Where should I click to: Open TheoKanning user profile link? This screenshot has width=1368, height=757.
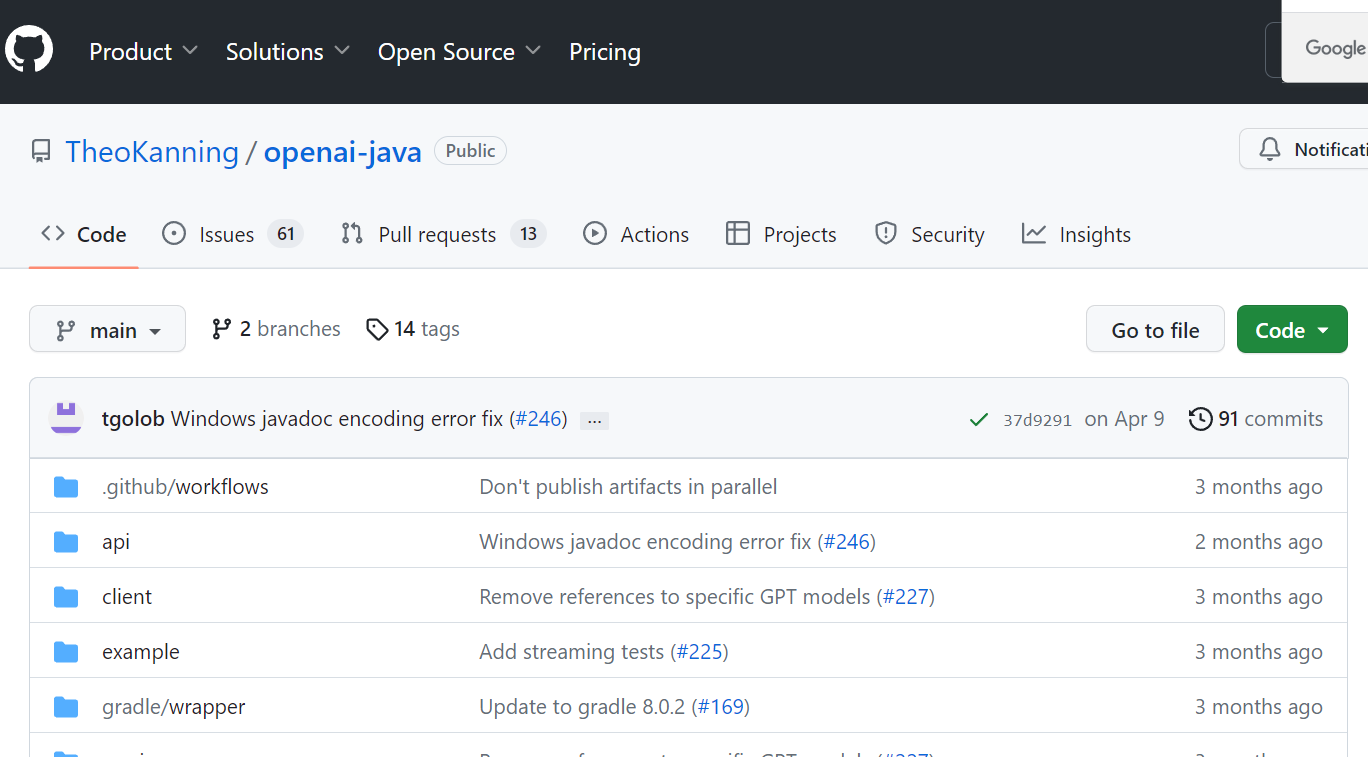tap(152, 152)
